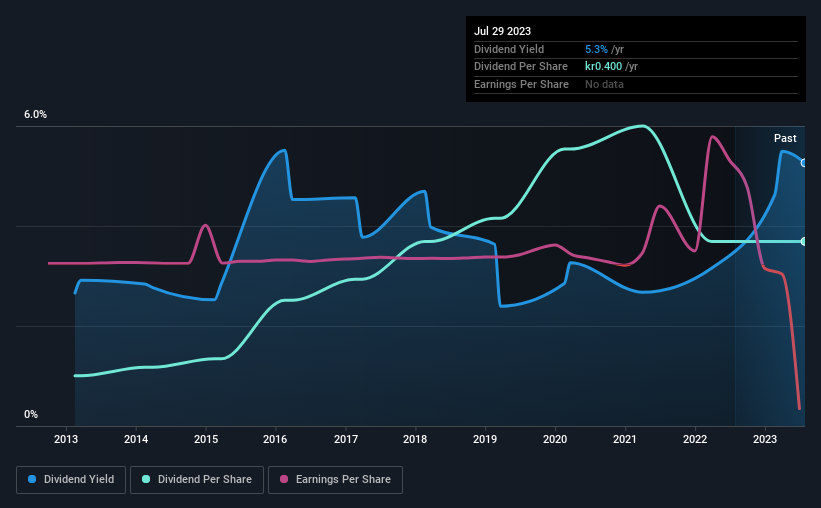Select the 2022 x-axis label
Viewport: 821px width, 508px height.
pyautogui.click(x=695, y=439)
